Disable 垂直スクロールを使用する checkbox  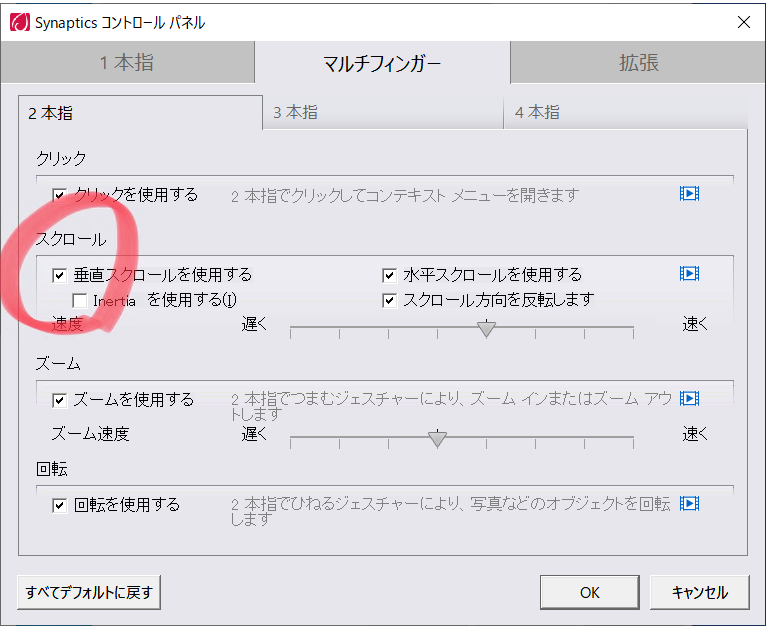(60, 275)
